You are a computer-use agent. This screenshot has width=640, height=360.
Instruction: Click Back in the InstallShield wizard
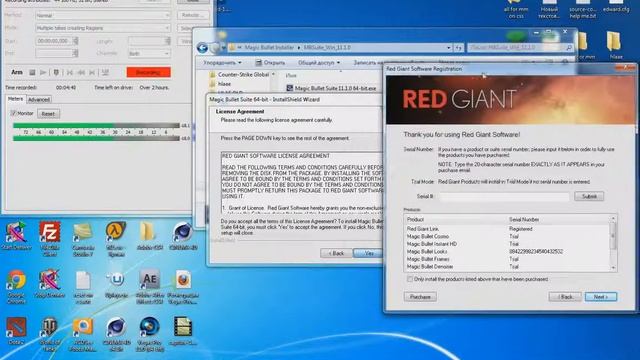point(336,253)
